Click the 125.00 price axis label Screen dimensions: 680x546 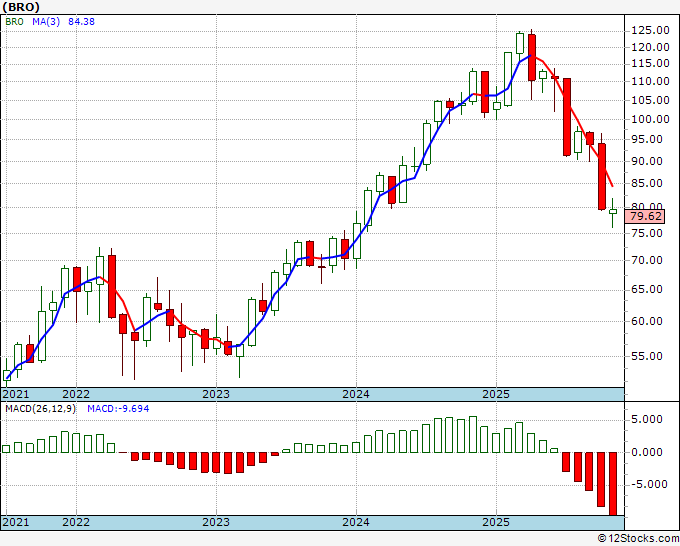click(650, 30)
